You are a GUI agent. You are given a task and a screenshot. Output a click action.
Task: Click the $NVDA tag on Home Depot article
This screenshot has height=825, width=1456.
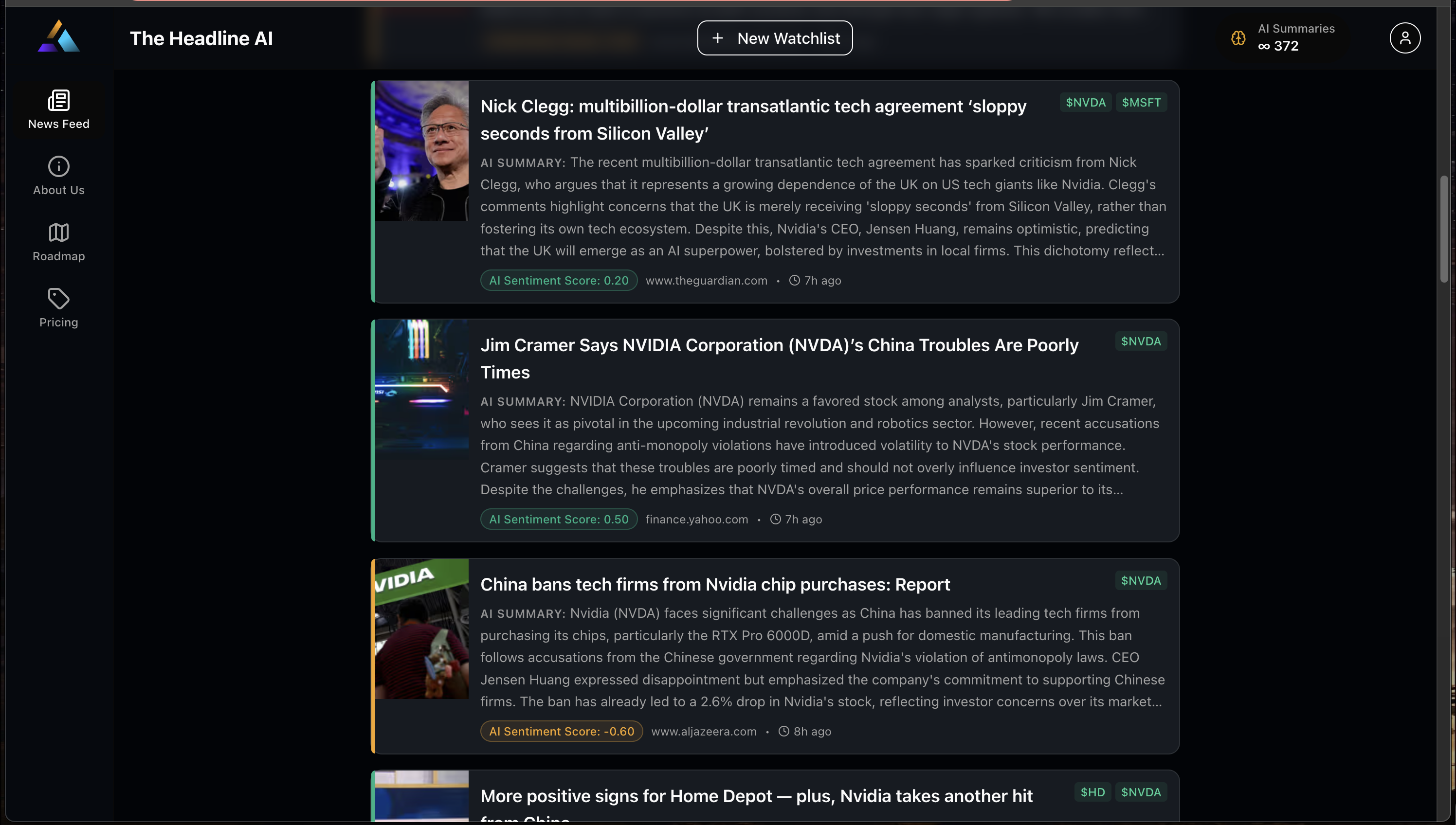(x=1141, y=793)
